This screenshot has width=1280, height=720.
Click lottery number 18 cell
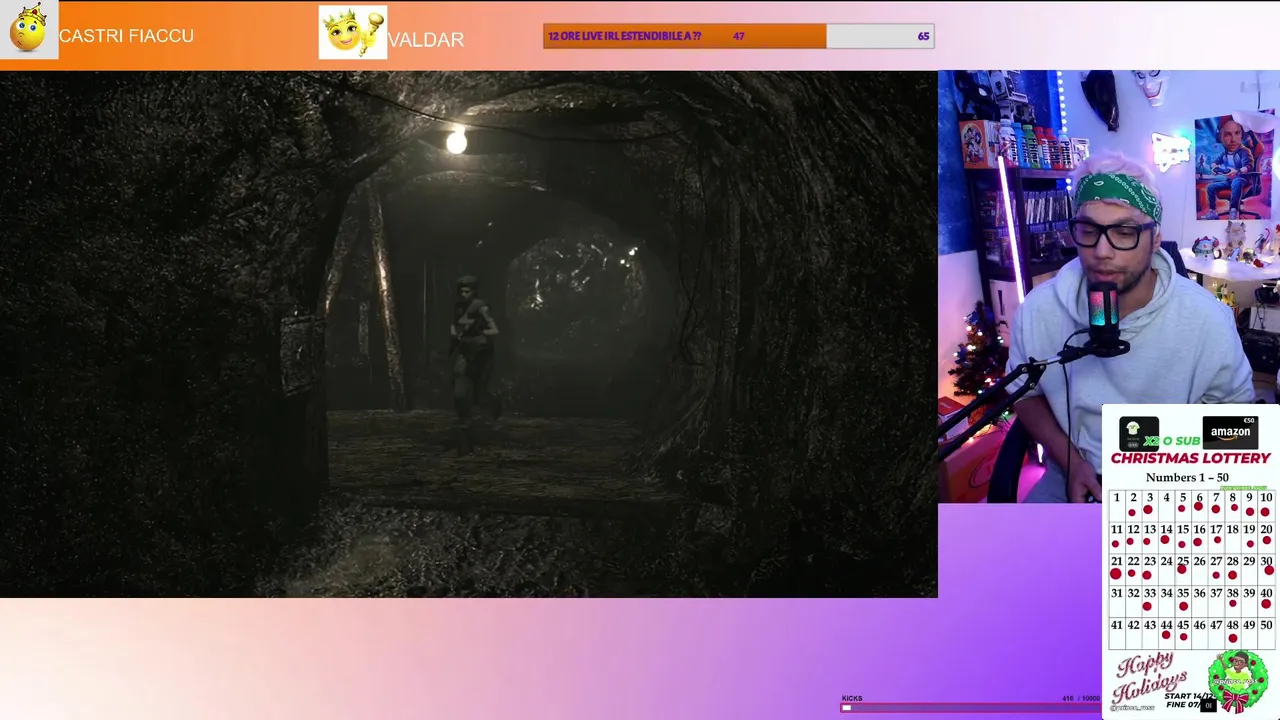pyautogui.click(x=1233, y=537)
